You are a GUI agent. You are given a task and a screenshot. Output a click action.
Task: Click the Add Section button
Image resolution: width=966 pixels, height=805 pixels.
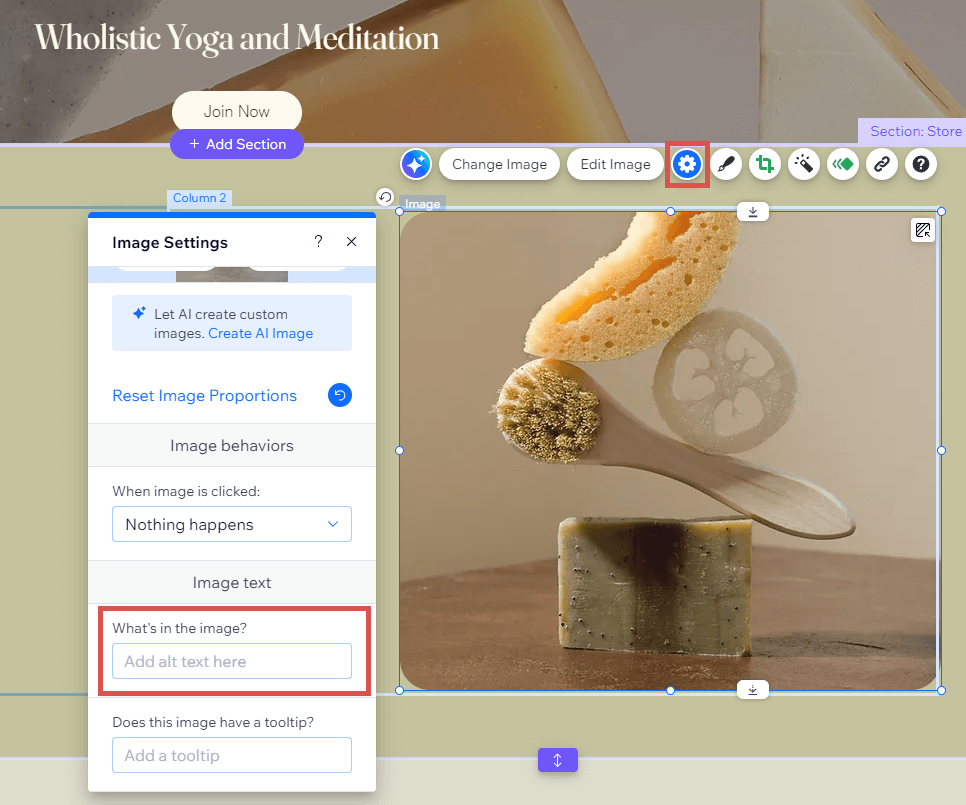point(237,144)
